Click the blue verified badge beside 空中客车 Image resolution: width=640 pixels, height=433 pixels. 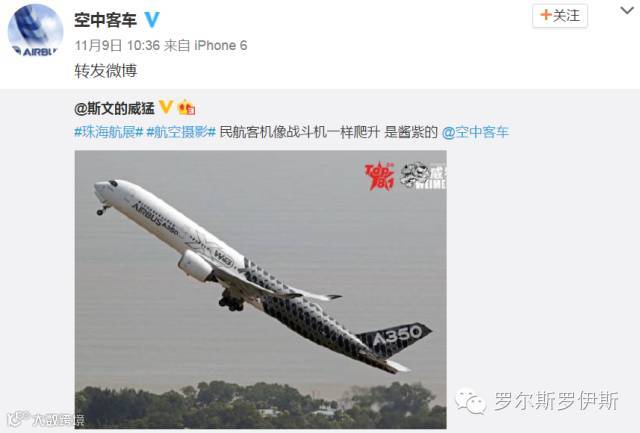coord(152,20)
